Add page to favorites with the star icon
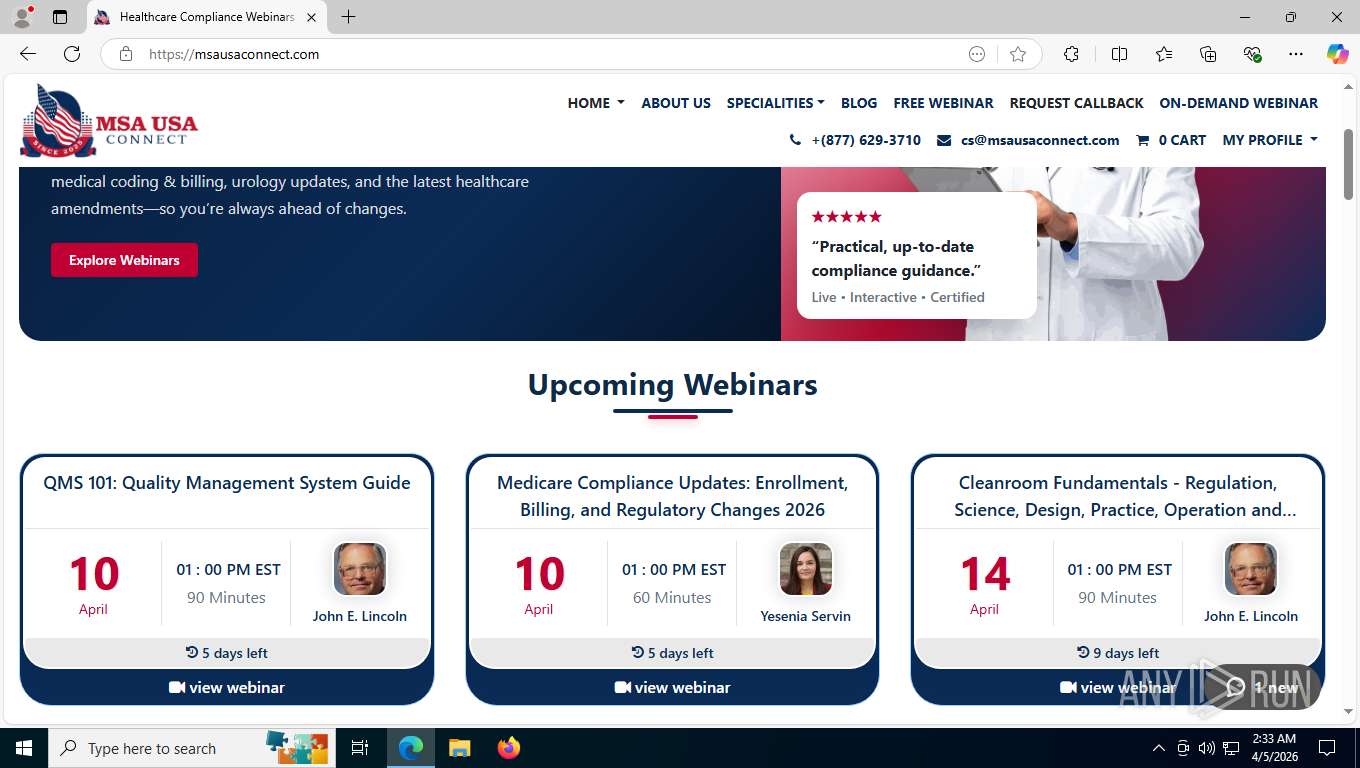Screen dimensions: 1360x768 tap(1018, 54)
